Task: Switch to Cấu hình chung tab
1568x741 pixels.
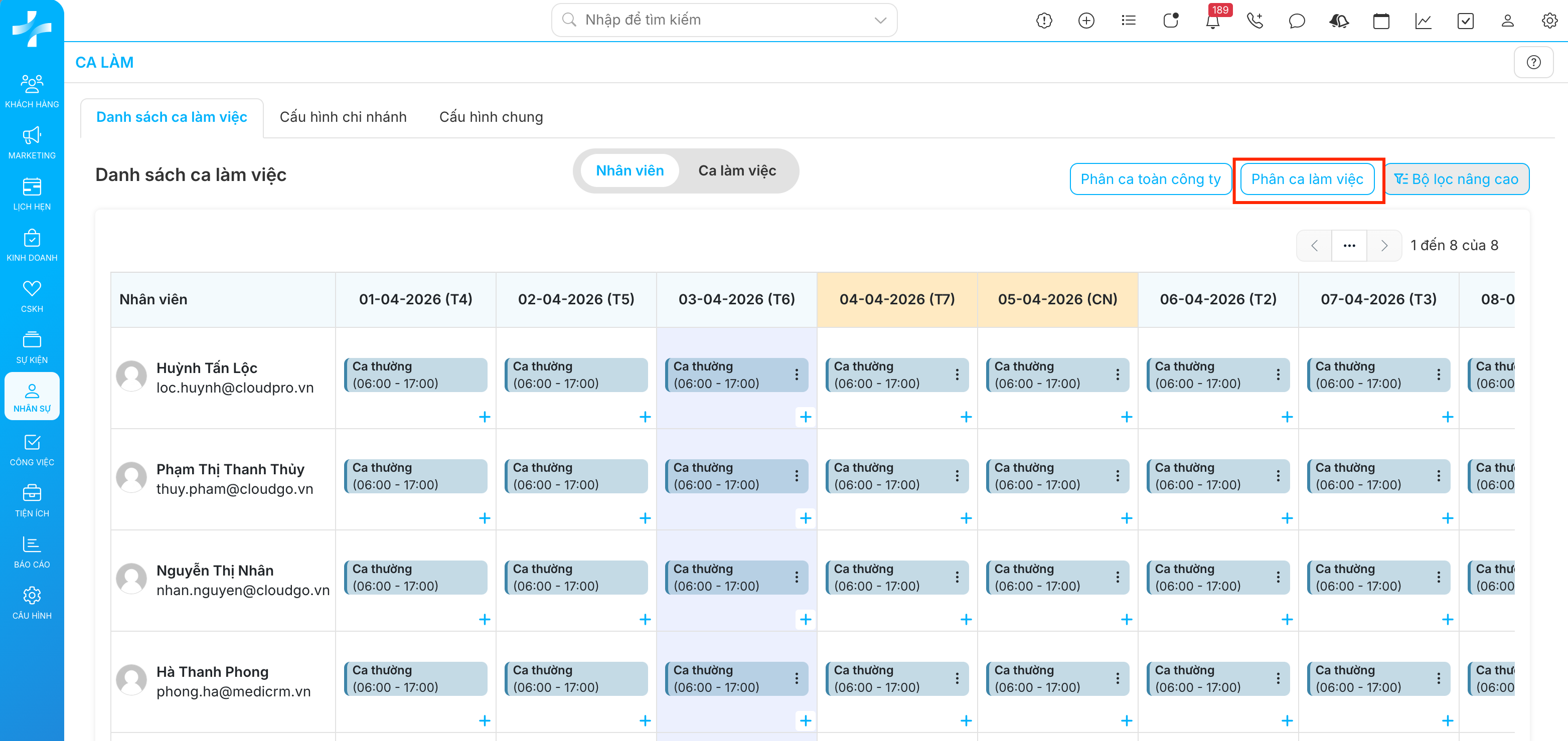Action: point(491,117)
